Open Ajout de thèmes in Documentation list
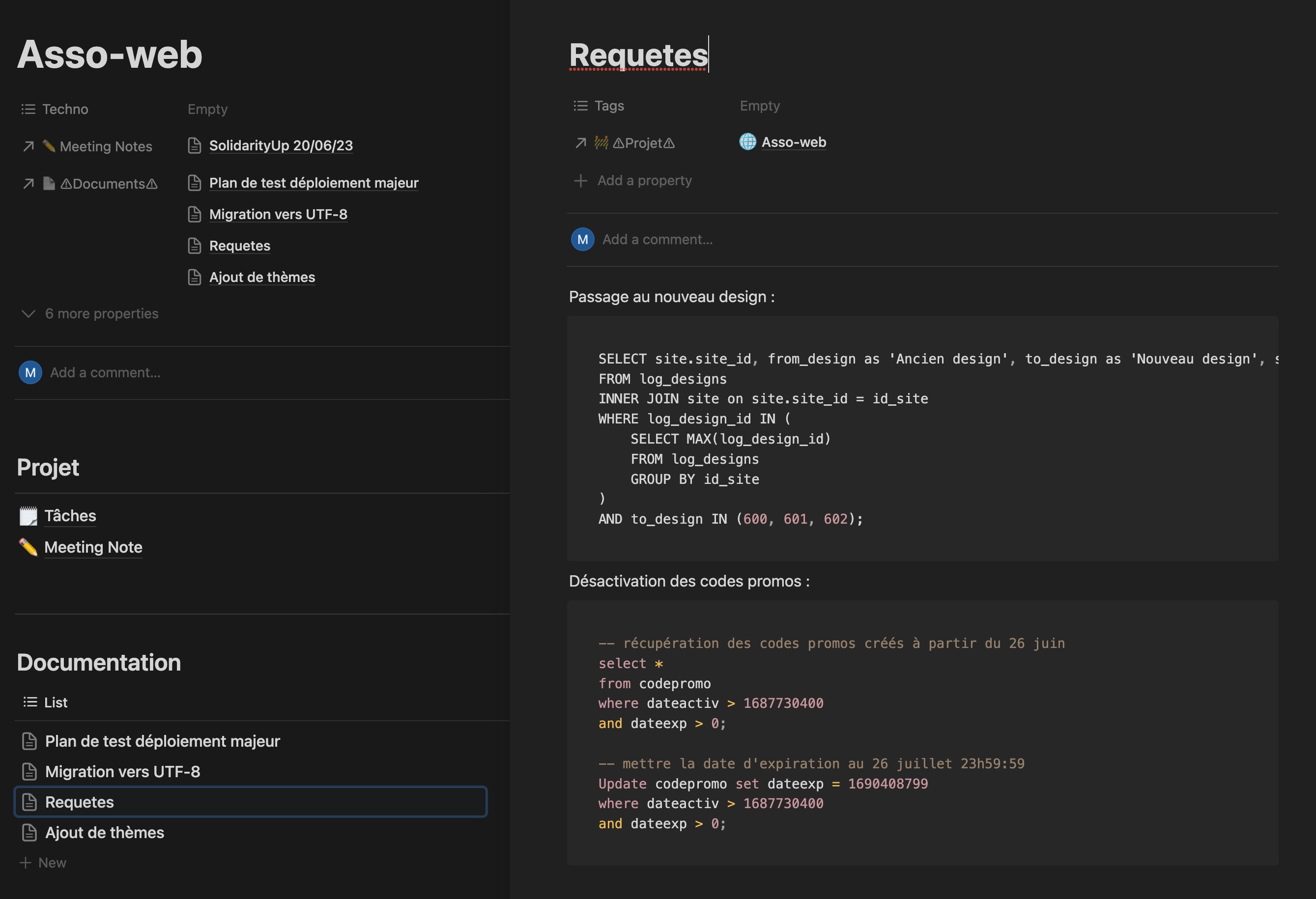Image resolution: width=1316 pixels, height=899 pixels. click(x=105, y=833)
